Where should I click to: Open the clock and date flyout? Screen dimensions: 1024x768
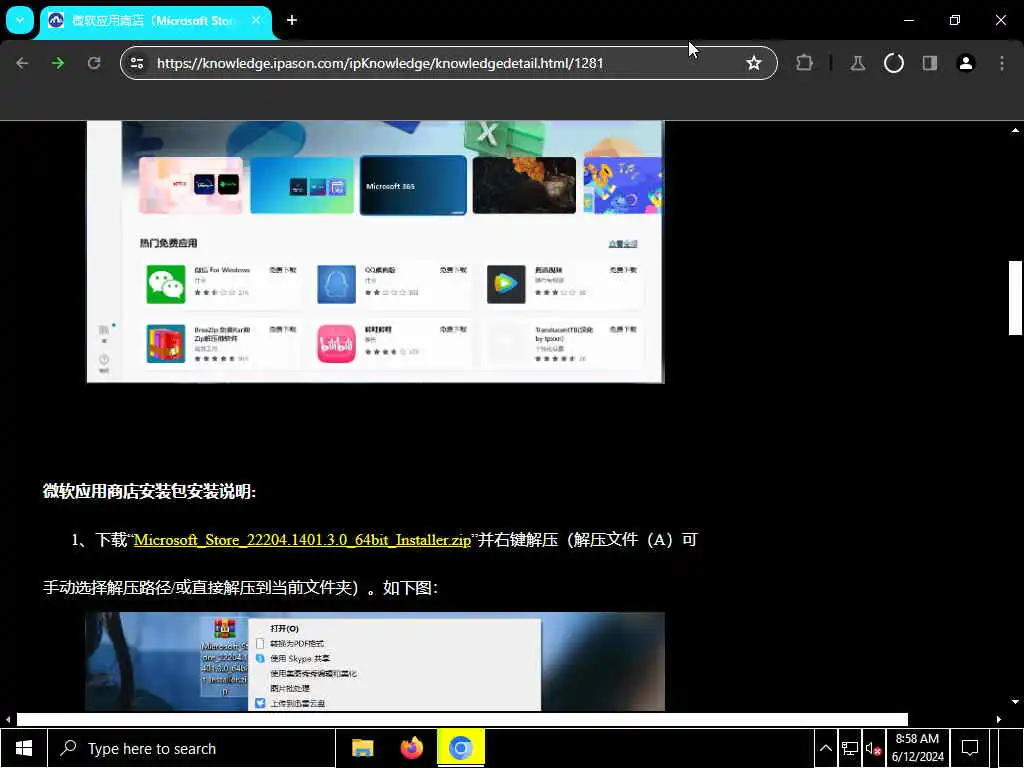[918, 748]
